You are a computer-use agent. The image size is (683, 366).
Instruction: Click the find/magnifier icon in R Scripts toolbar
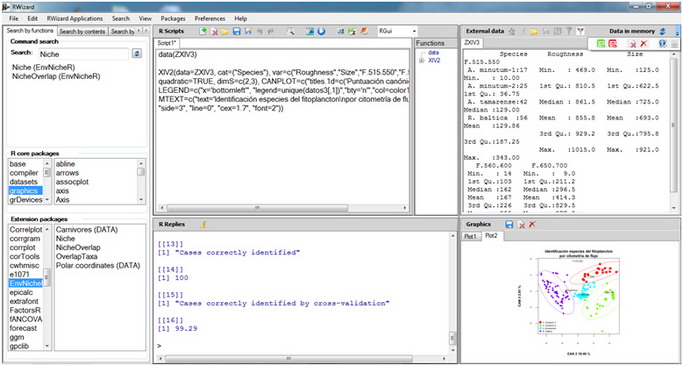click(291, 31)
